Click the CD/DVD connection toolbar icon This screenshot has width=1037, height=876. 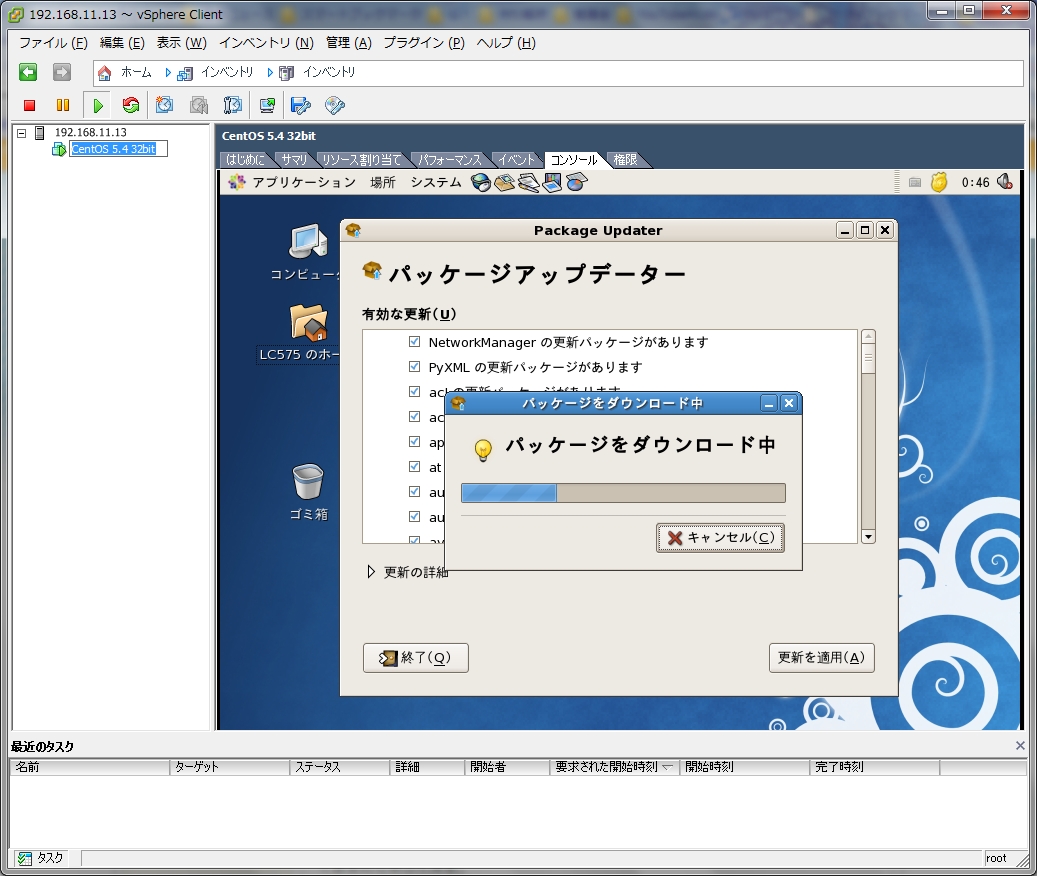[335, 105]
